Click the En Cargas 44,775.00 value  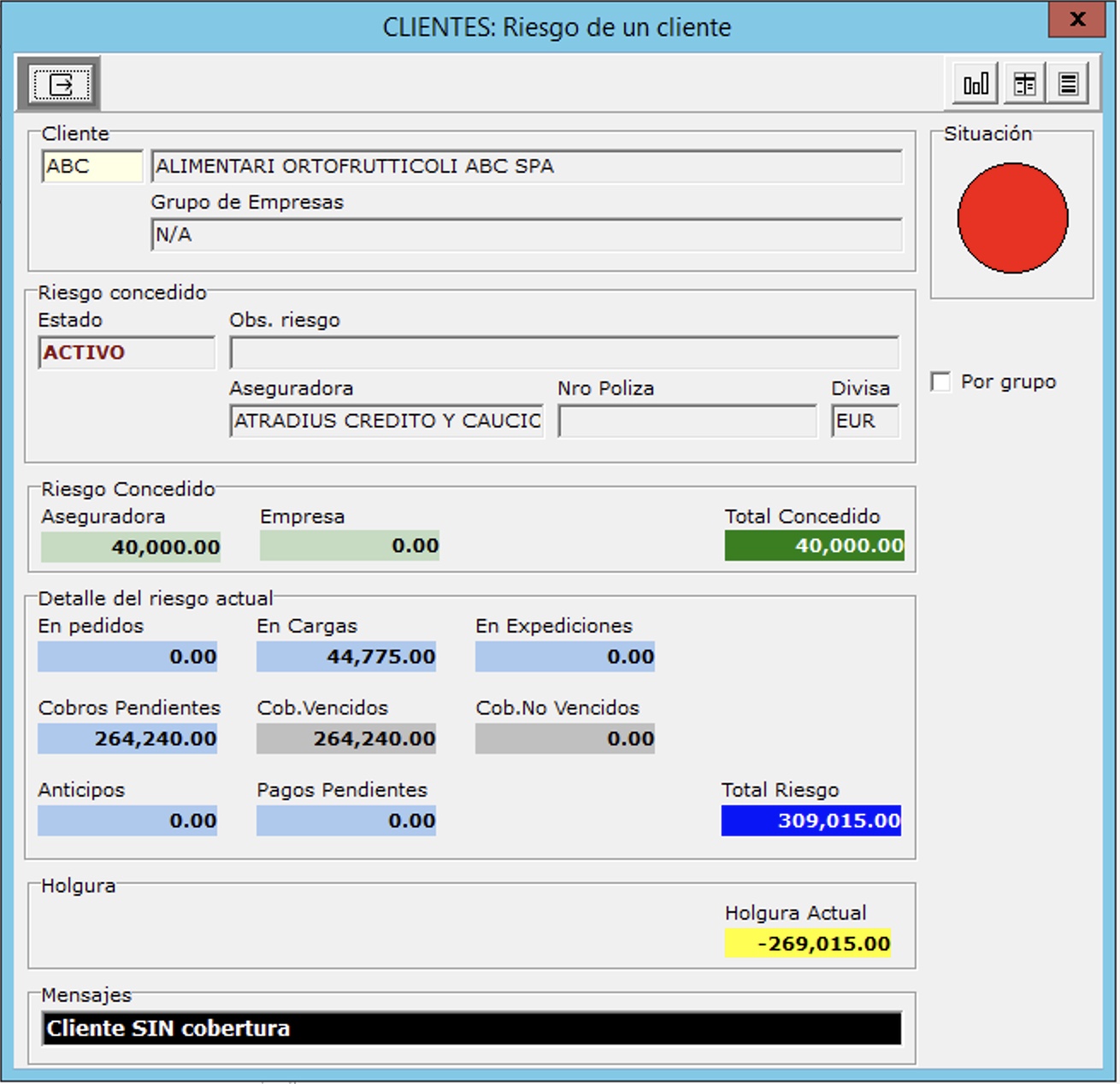[x=346, y=657]
